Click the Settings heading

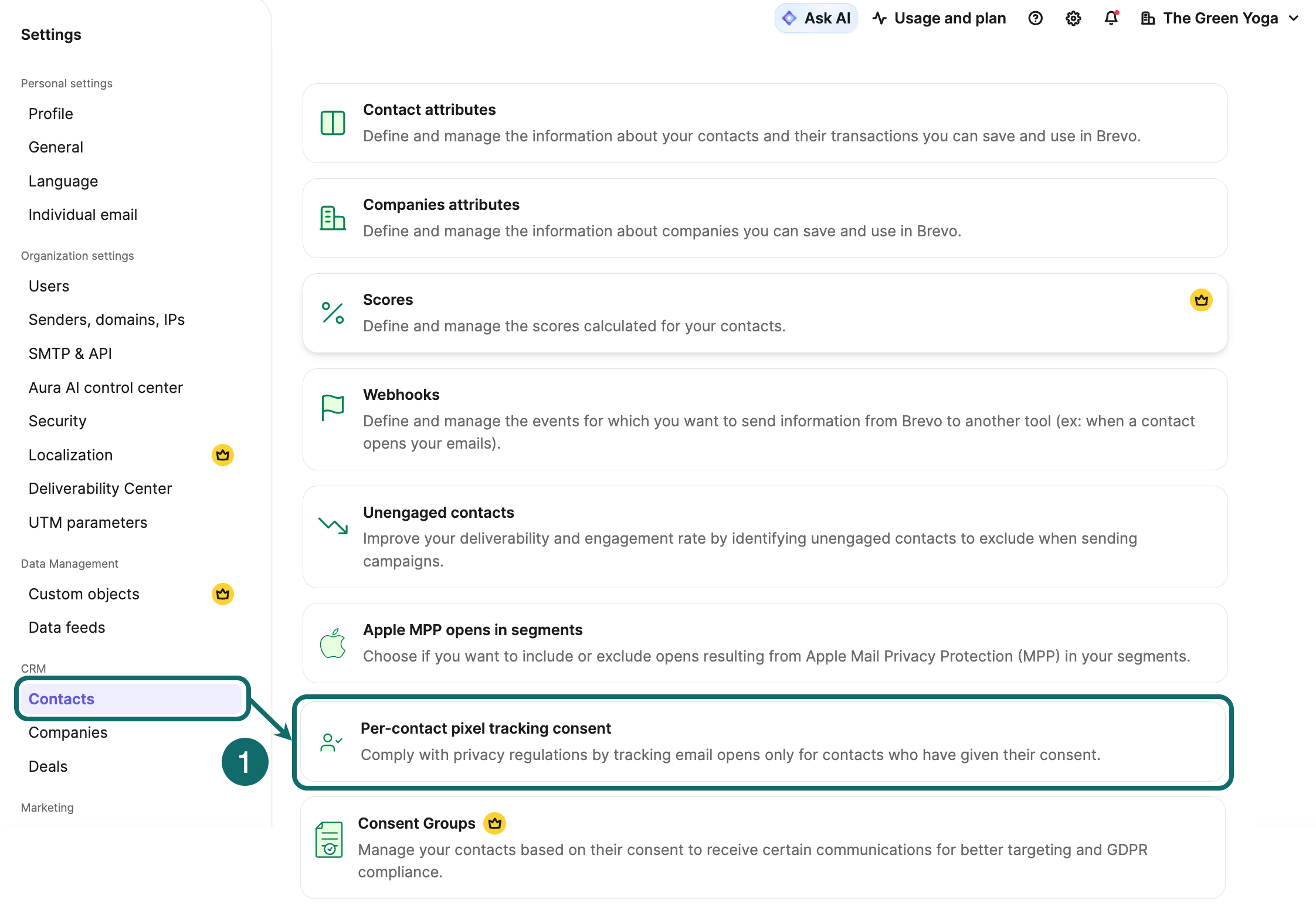51,35
